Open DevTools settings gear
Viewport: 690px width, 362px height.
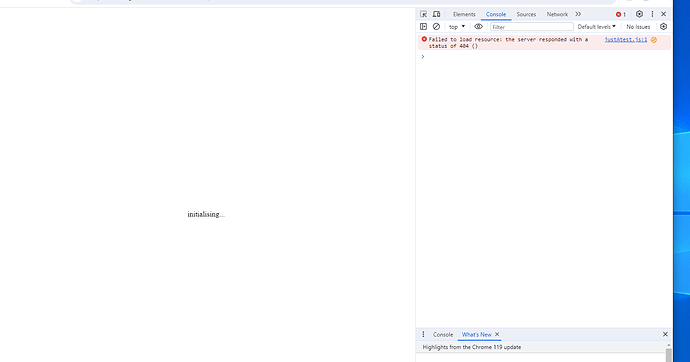639,14
